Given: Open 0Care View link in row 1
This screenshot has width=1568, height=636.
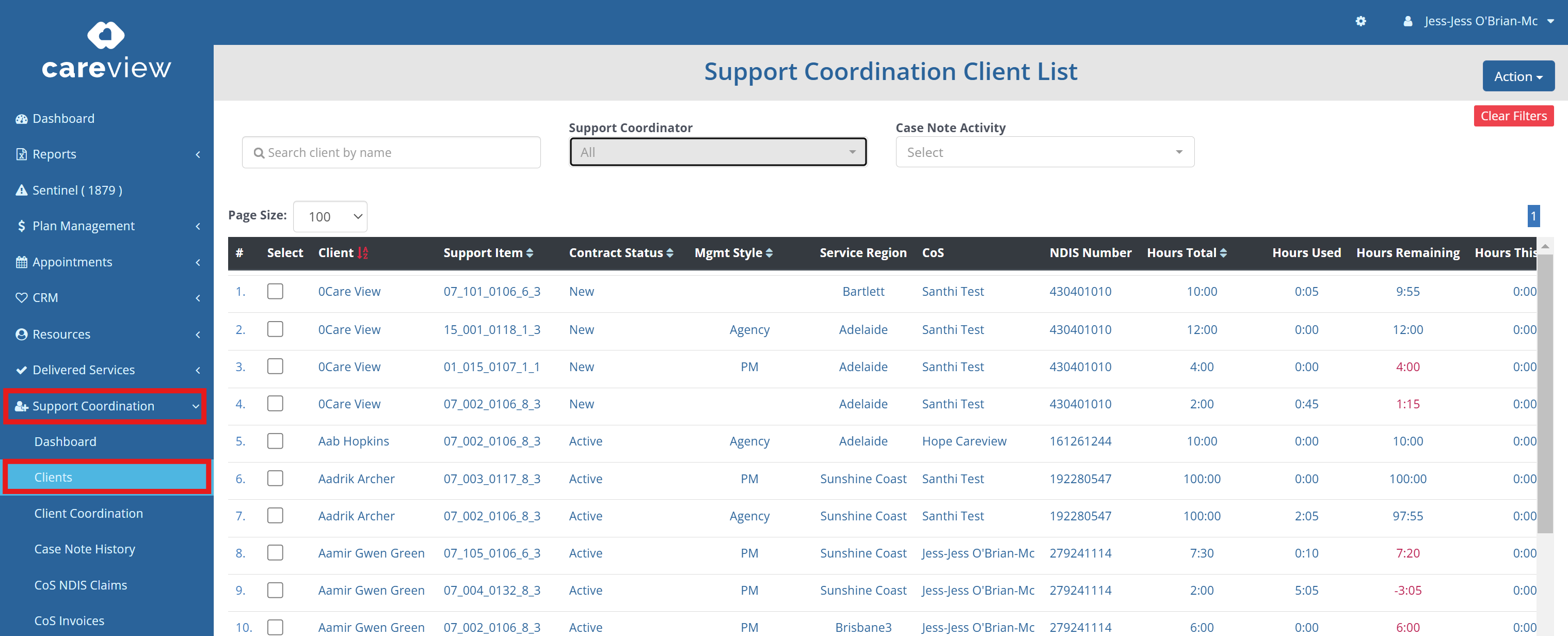Looking at the screenshot, I should tap(349, 292).
